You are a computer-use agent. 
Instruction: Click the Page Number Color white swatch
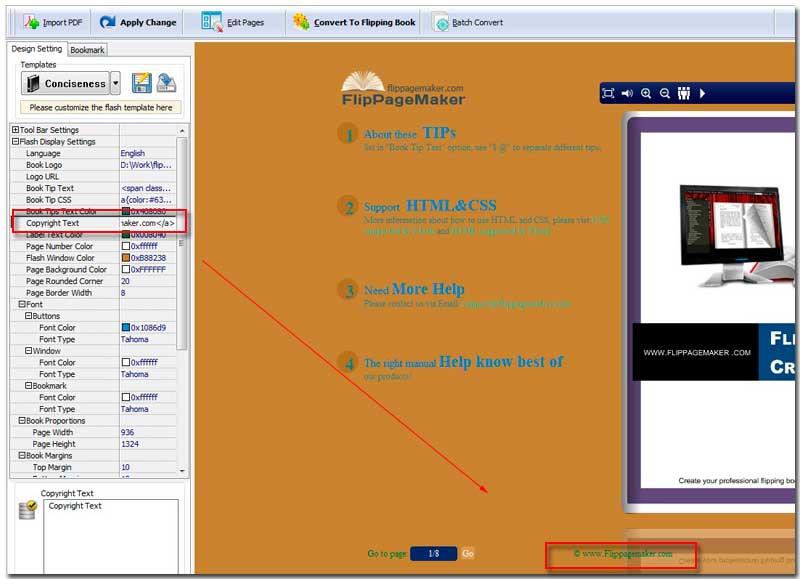coord(126,246)
